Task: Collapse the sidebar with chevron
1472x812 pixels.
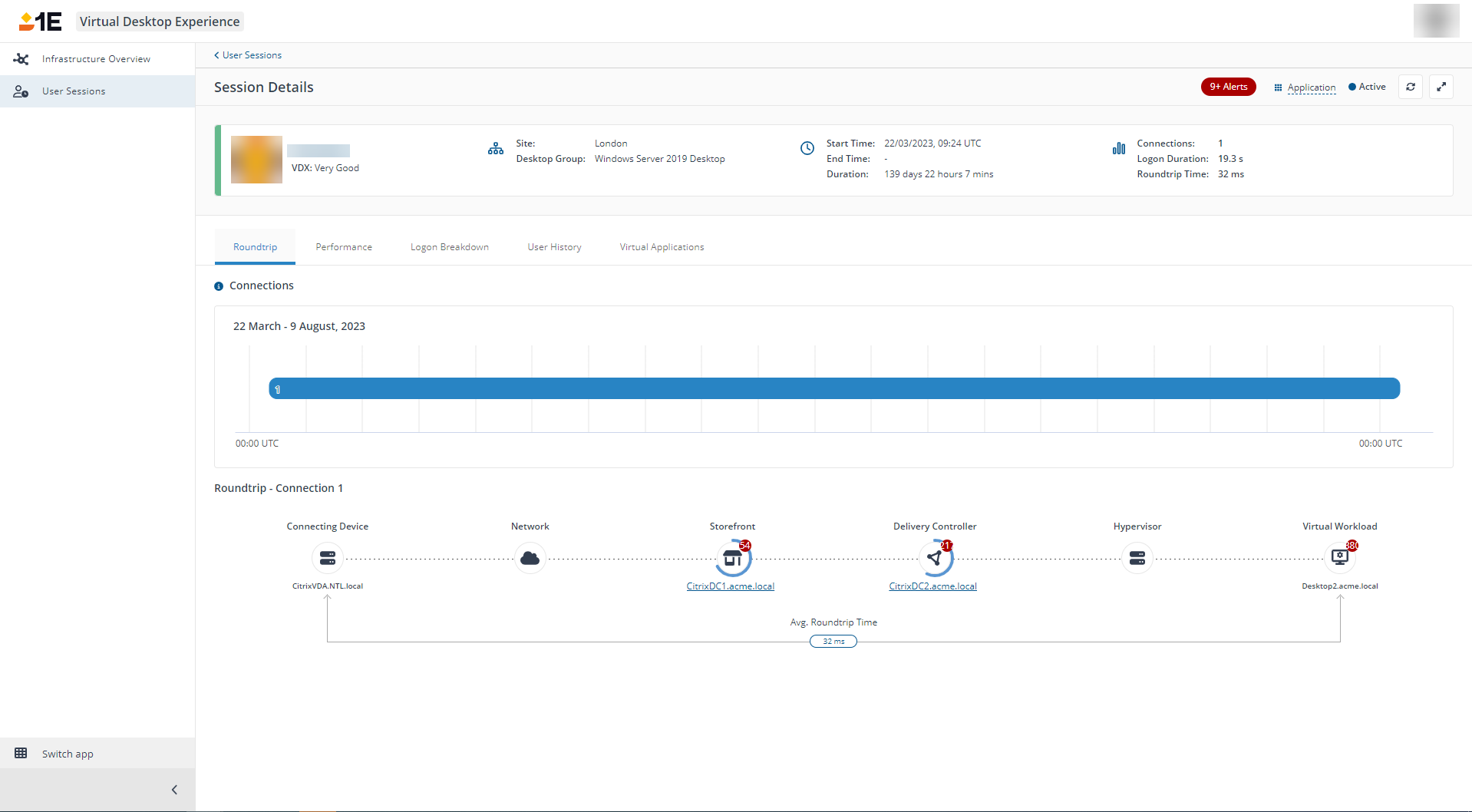Action: [174, 790]
